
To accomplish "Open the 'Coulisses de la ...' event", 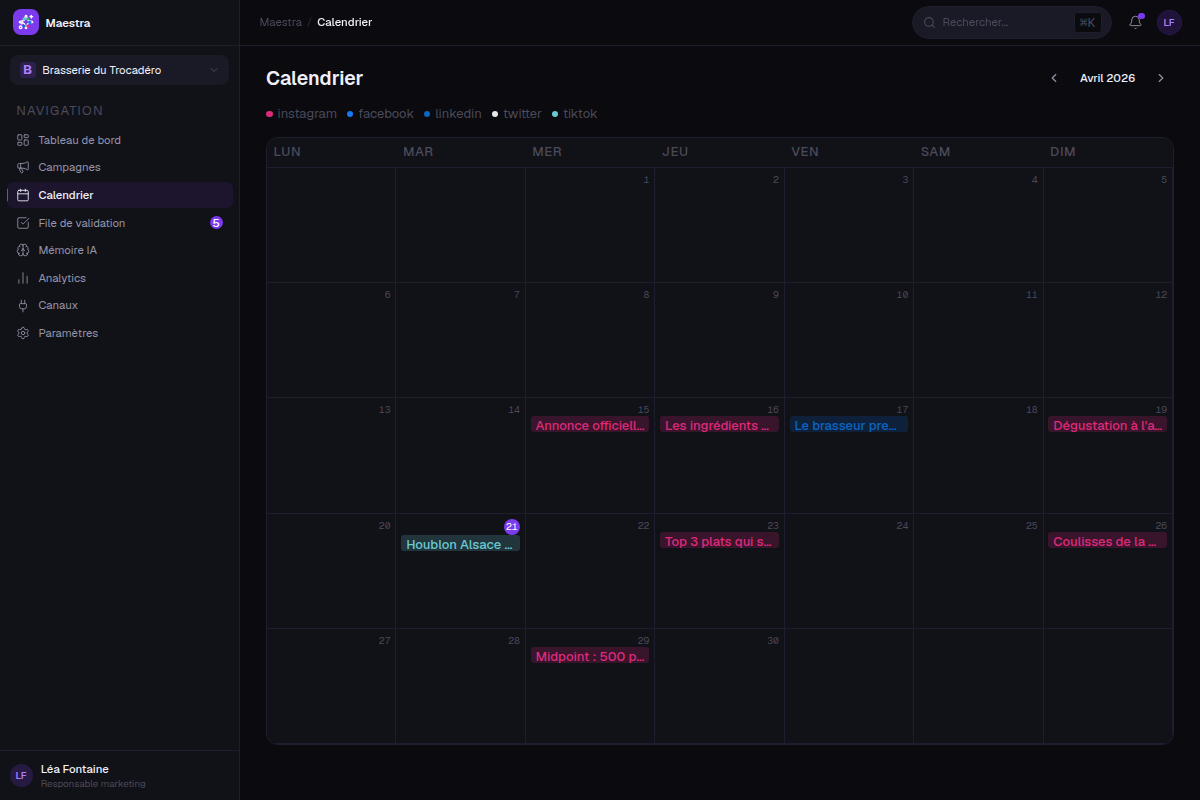I will click(1108, 541).
